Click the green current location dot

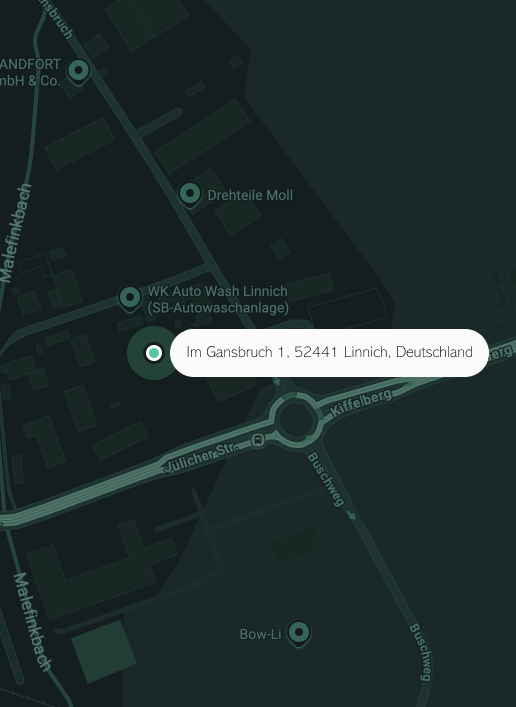[154, 353]
